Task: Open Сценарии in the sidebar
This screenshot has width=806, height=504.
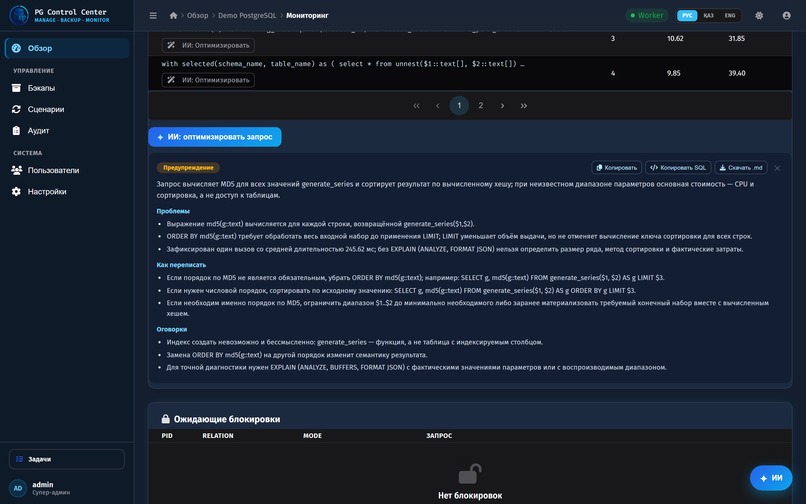Action: [x=67, y=109]
